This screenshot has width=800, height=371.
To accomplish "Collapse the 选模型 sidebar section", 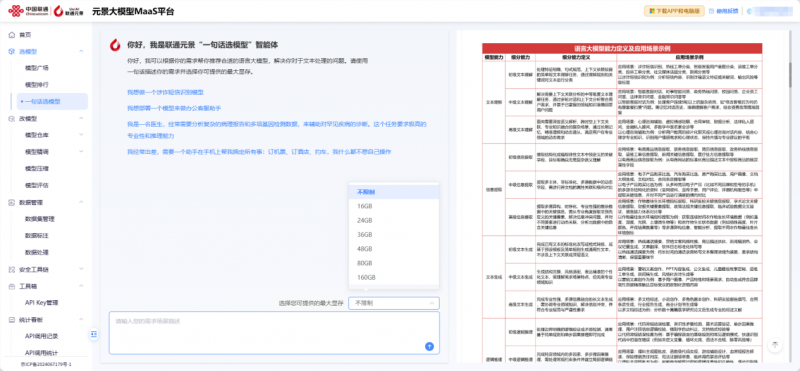I will click(81, 52).
